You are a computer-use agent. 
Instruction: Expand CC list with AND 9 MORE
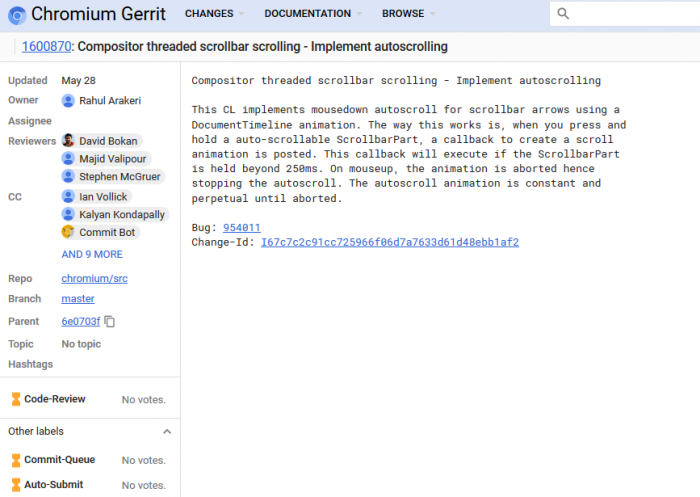pyautogui.click(x=92, y=255)
